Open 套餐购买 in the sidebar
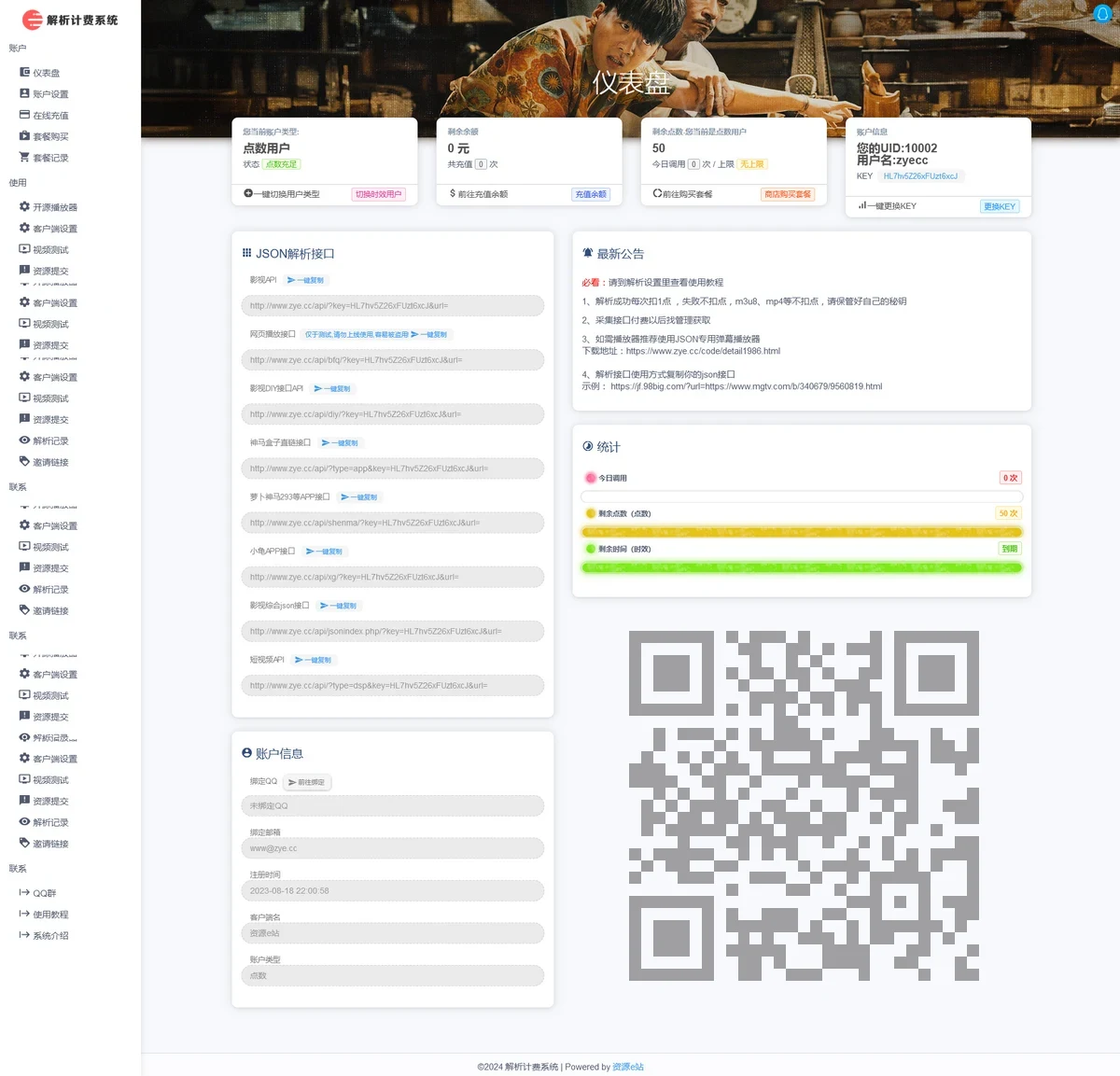Screen dimensions: 1120x1076 click(x=50, y=136)
